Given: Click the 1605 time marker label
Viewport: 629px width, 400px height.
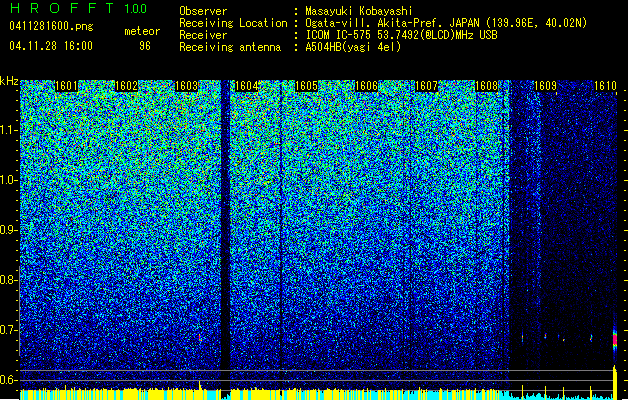Looking at the screenshot, I should coord(306,86).
